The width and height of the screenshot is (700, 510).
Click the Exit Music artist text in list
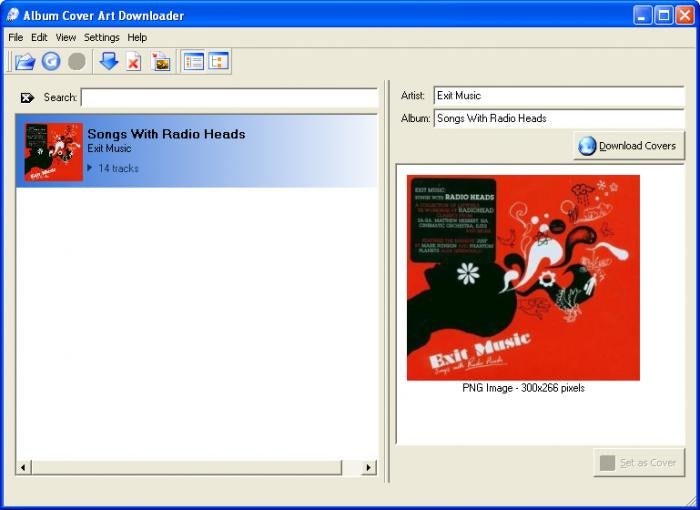point(109,148)
